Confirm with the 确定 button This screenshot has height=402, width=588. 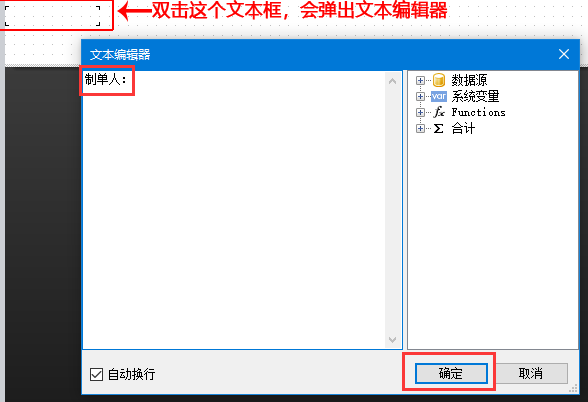click(451, 373)
